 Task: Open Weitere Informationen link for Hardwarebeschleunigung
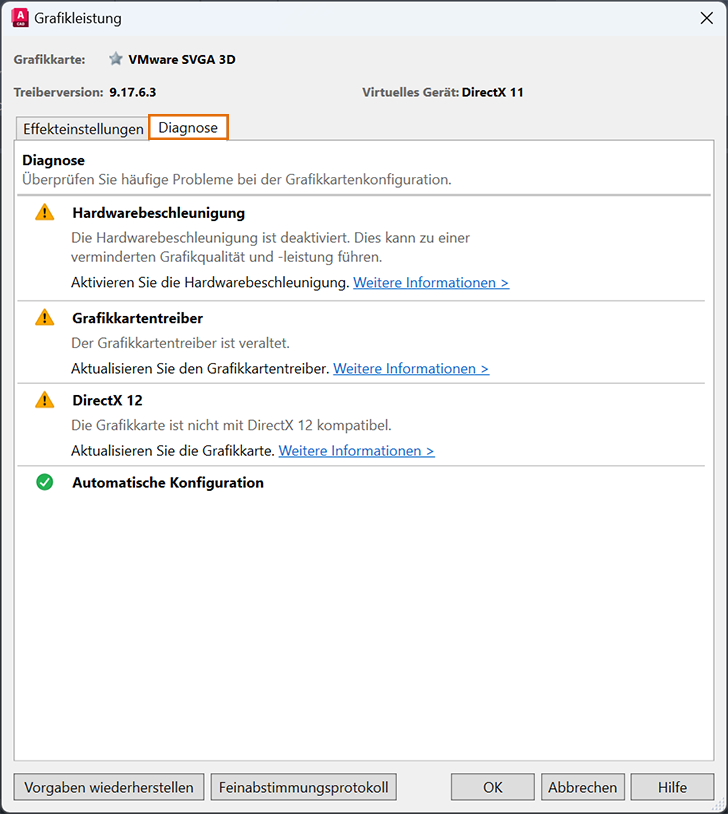pos(431,282)
